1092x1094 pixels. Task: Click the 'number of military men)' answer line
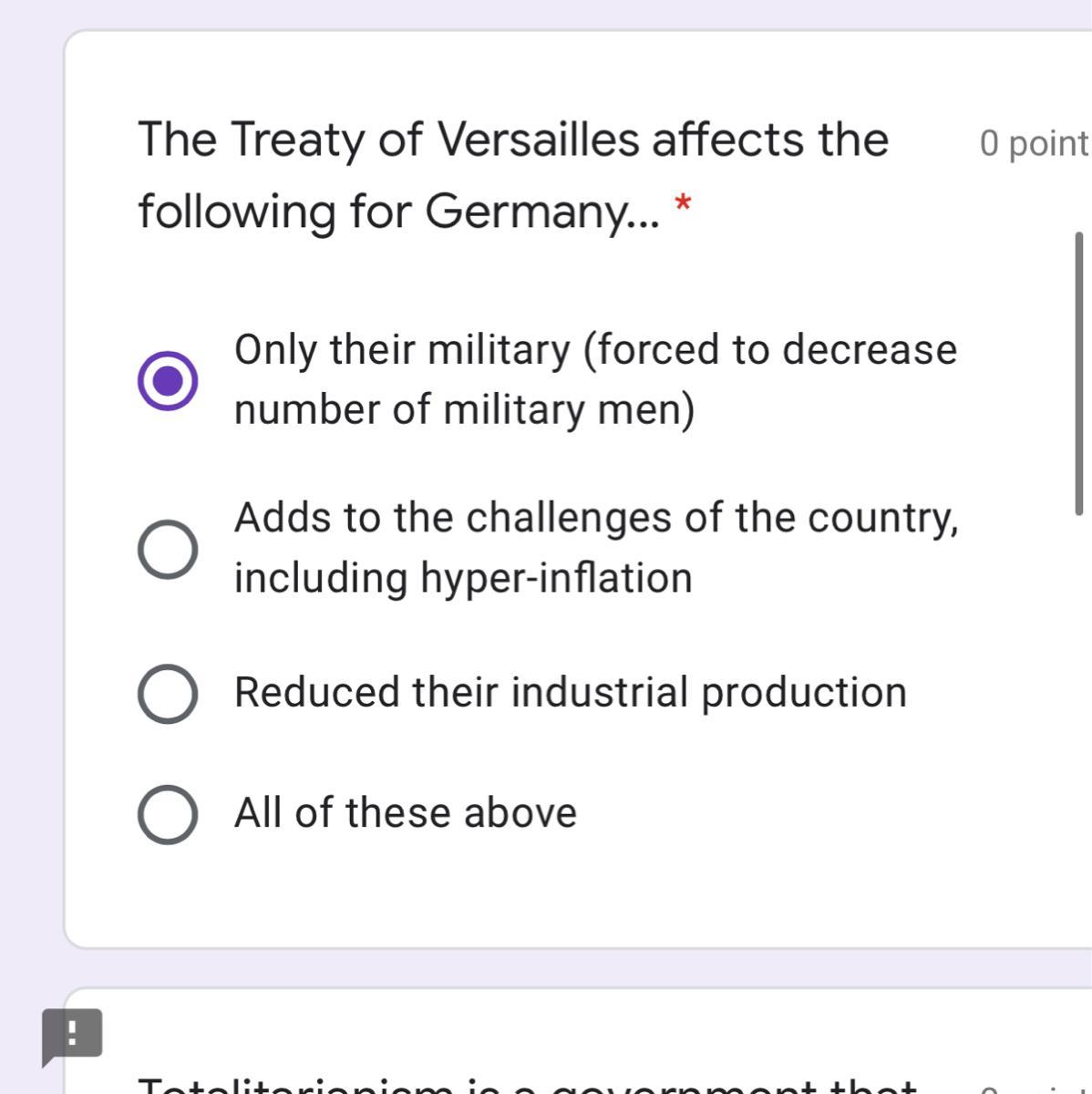pyautogui.click(x=464, y=409)
